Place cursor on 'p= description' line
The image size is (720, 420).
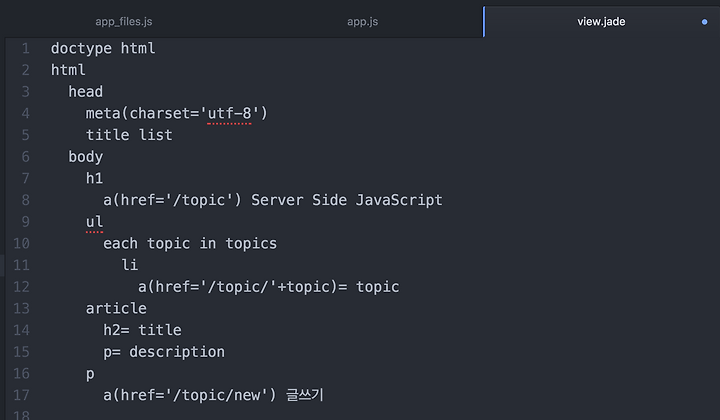[164, 352]
